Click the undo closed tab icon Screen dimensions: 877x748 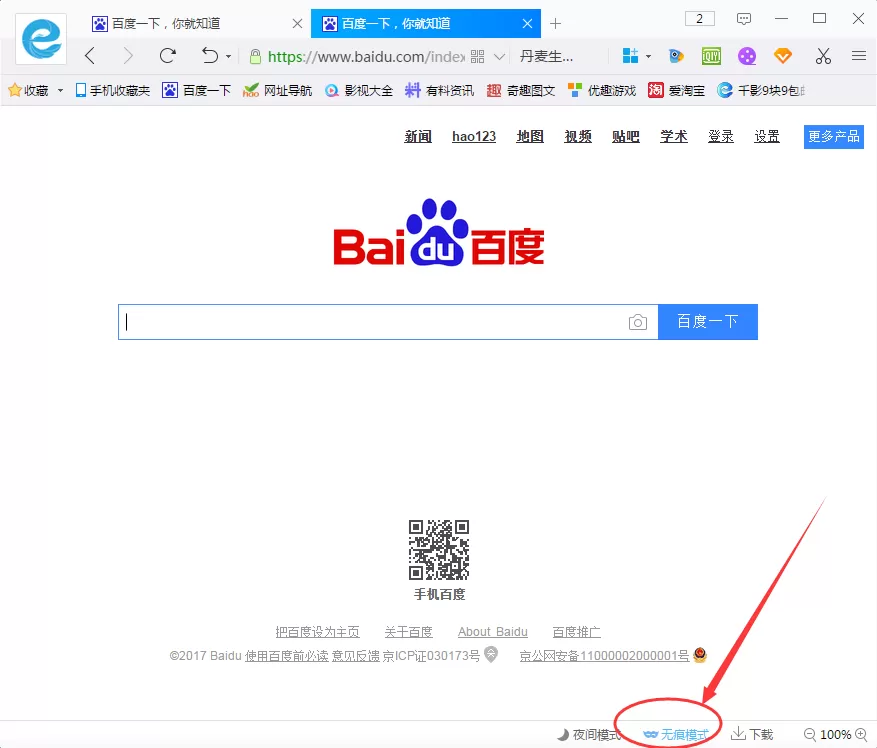coord(210,56)
